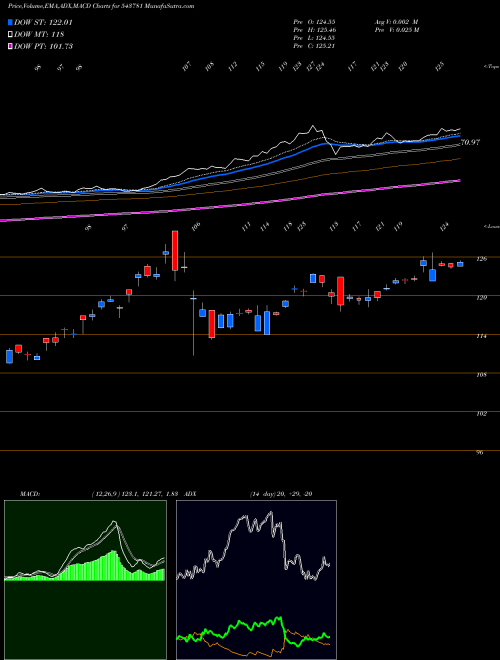
Task: Click the 'Avg V' volume reading
Action: (x=396, y=22)
